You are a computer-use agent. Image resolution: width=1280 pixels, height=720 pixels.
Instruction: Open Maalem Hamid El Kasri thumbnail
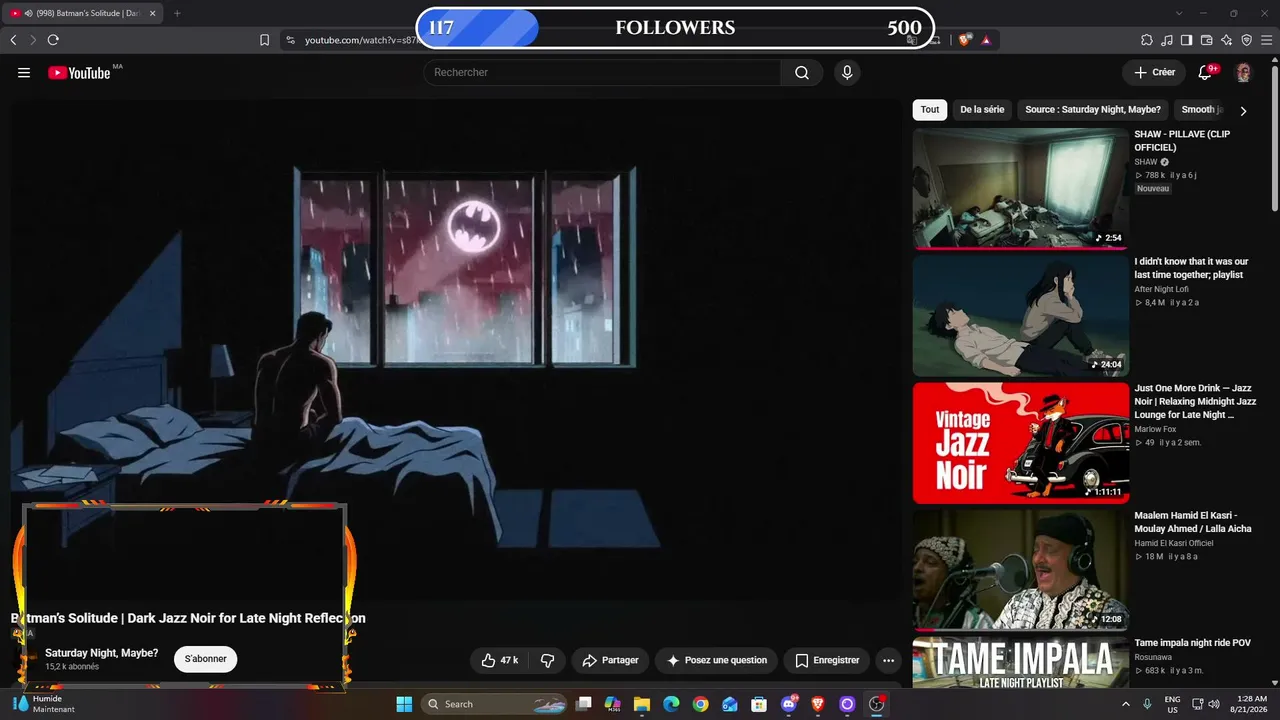coord(1020,570)
